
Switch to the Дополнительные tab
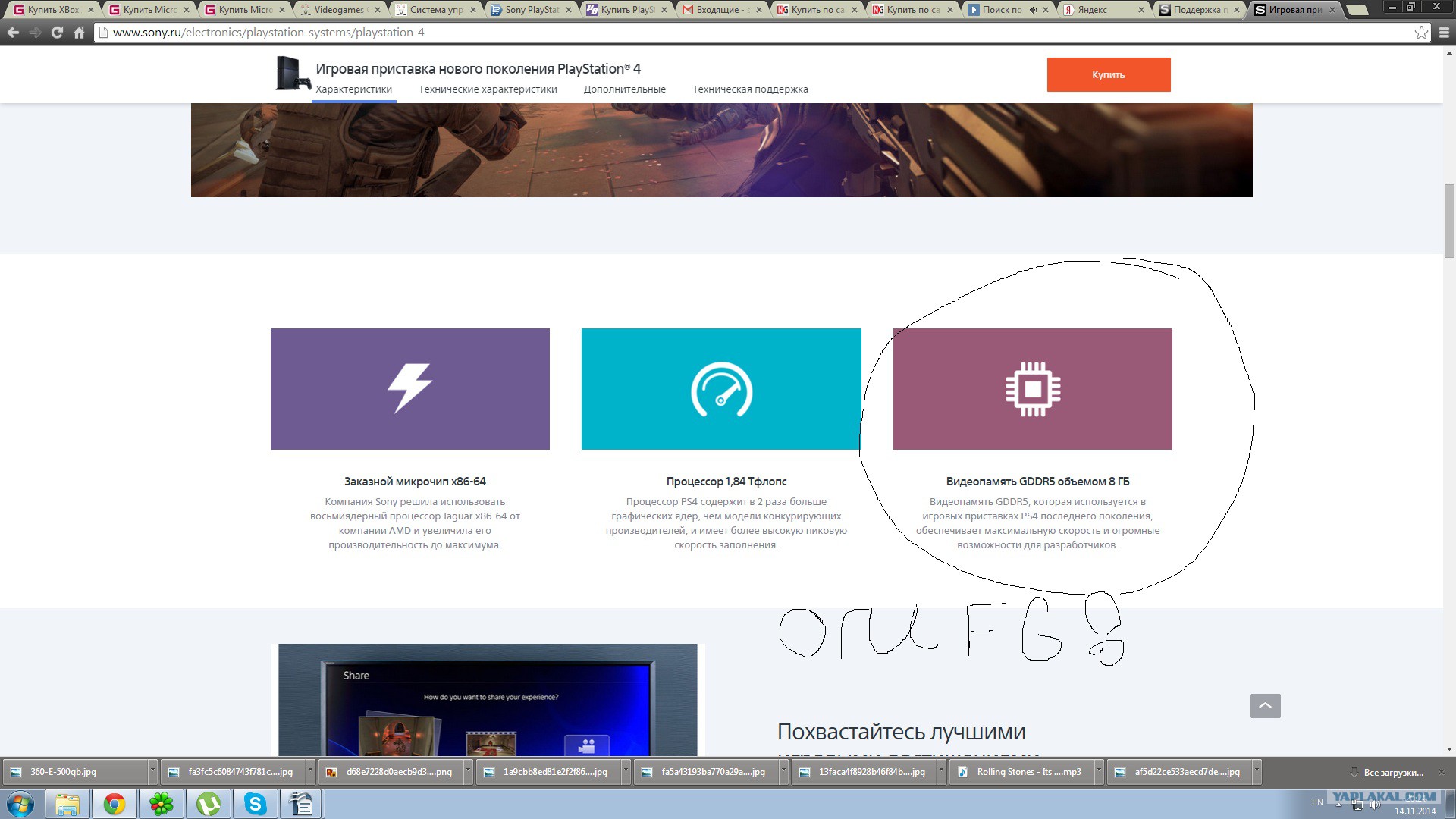pyautogui.click(x=625, y=89)
